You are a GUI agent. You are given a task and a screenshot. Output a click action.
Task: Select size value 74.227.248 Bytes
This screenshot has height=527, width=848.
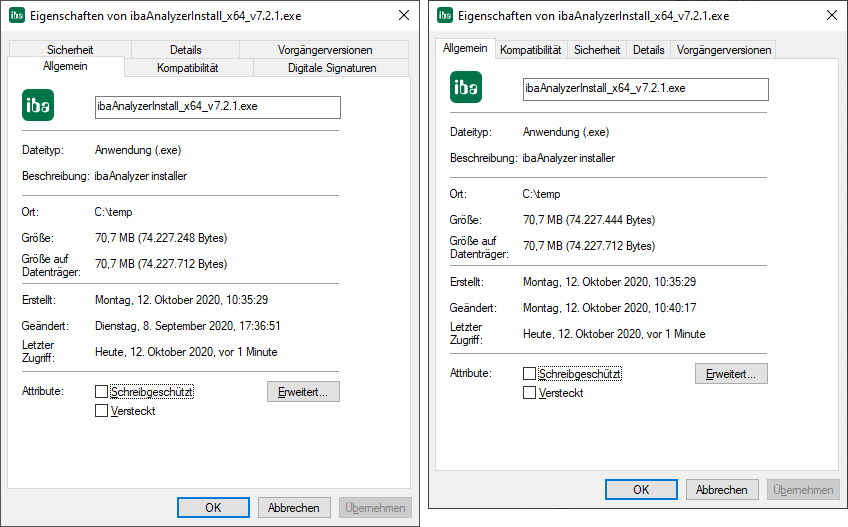click(161, 238)
